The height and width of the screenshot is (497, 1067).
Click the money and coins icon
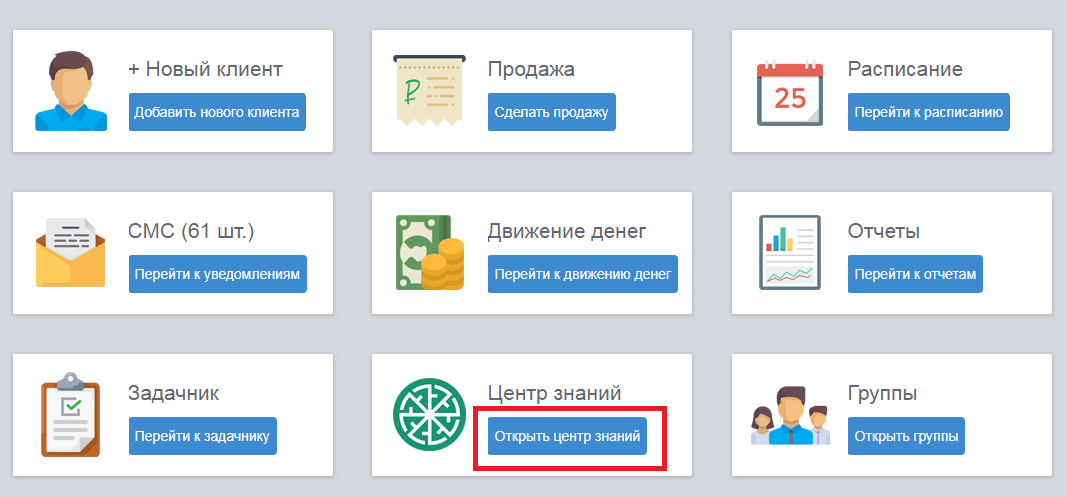[430, 253]
